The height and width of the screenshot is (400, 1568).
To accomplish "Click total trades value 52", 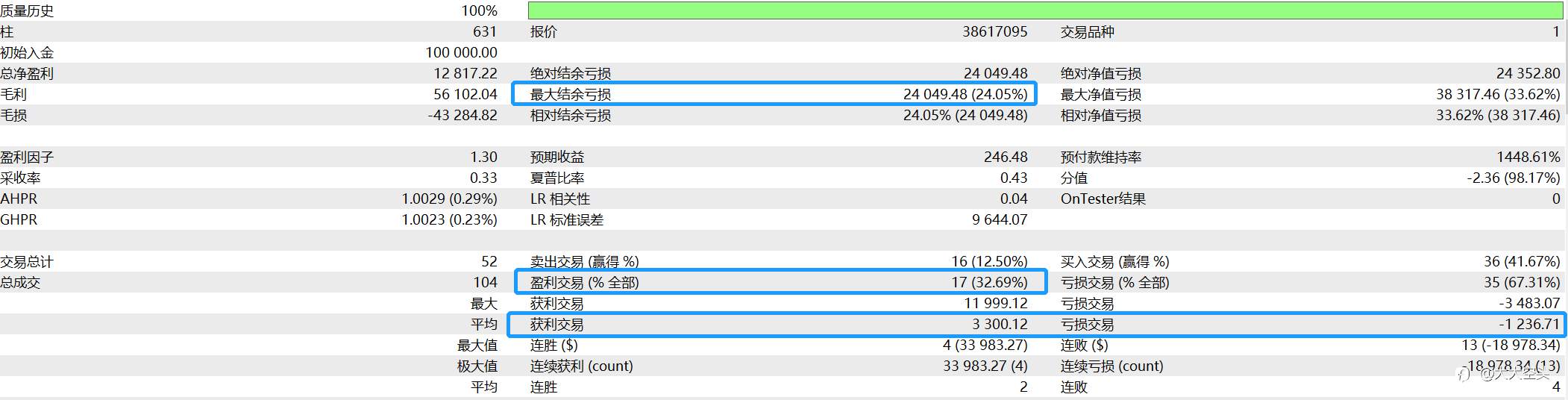I will pyautogui.click(x=489, y=261).
